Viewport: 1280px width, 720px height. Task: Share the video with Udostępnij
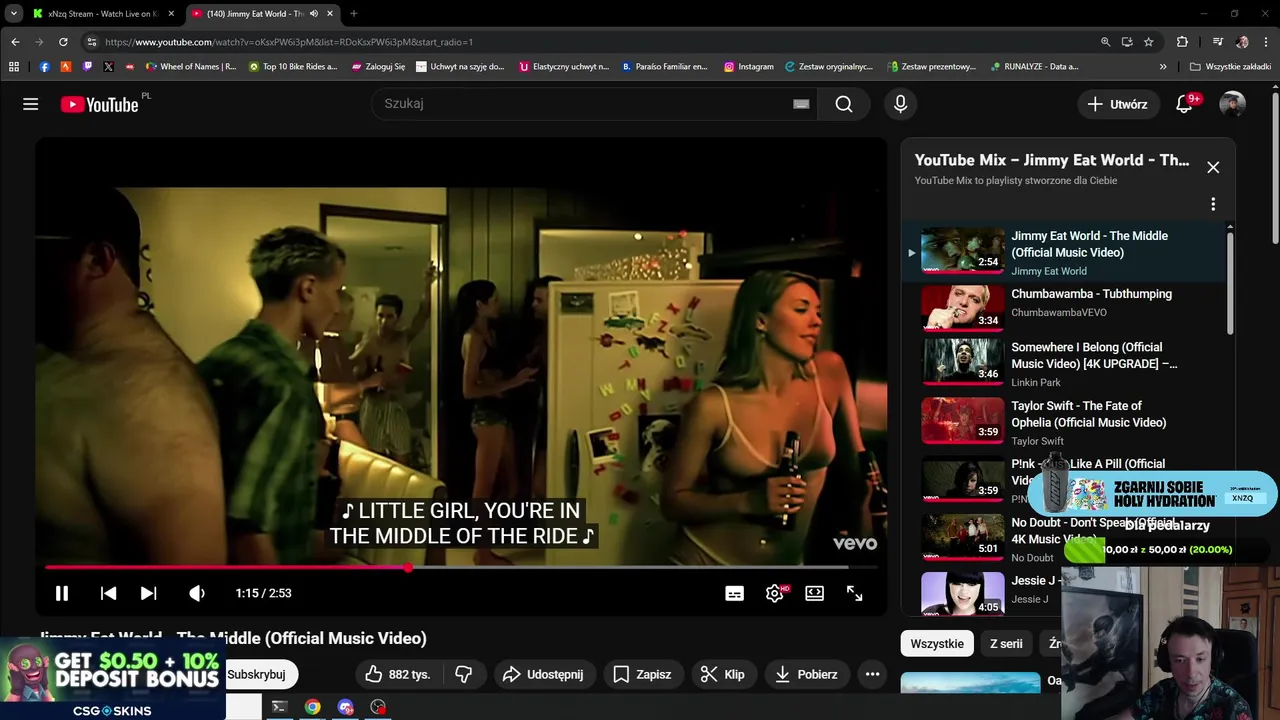coord(543,674)
